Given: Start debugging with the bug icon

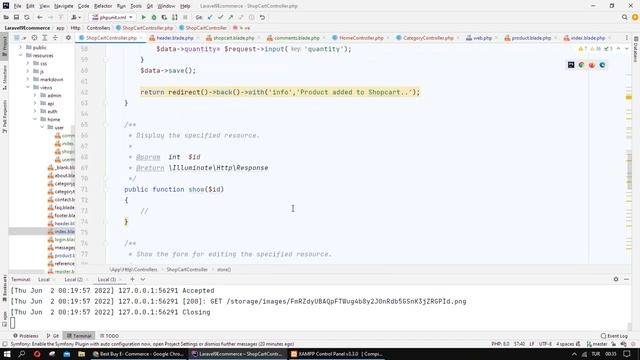Looking at the screenshot, I should coord(154,18).
